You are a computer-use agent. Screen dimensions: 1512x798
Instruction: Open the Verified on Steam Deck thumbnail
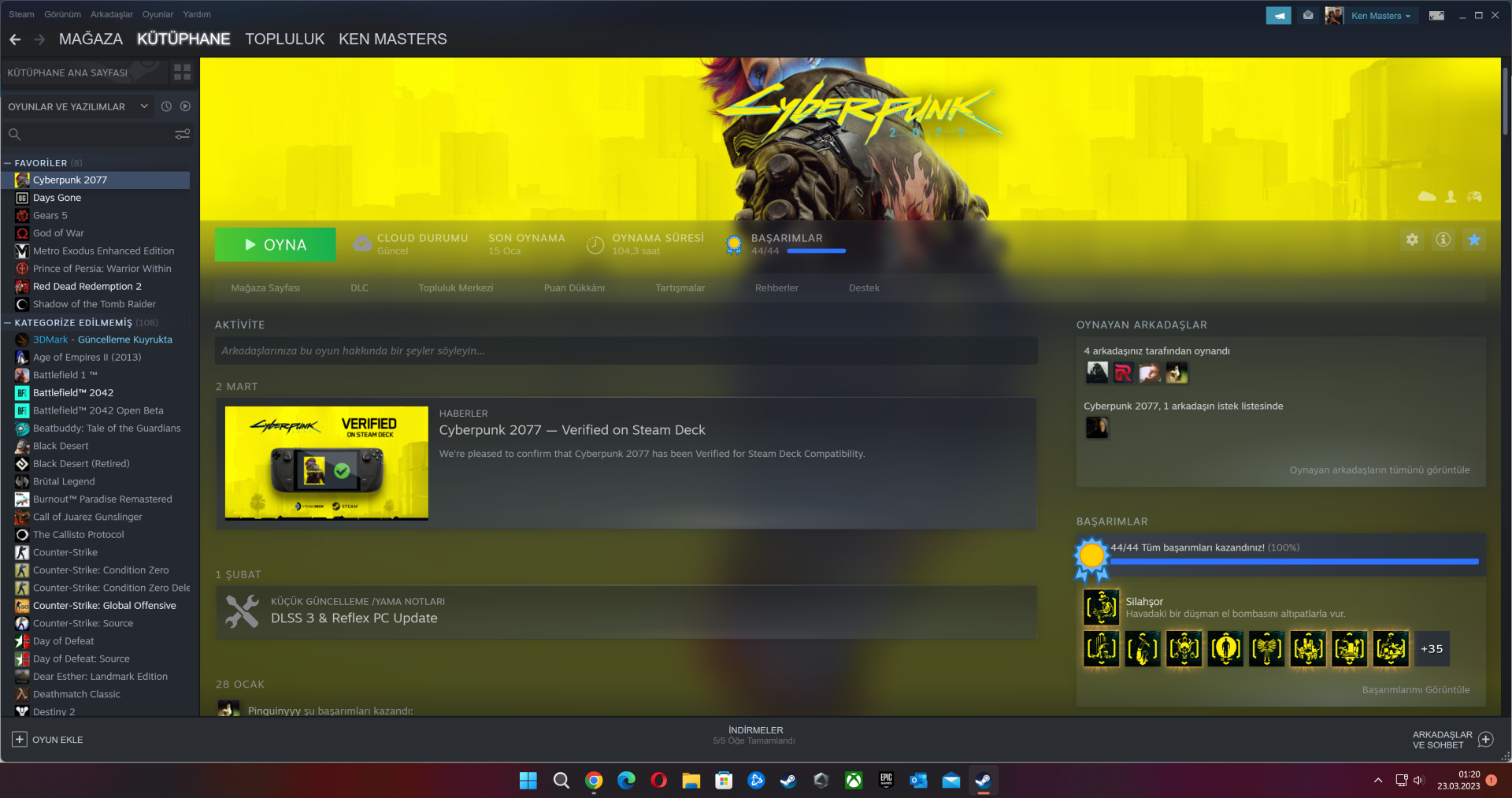click(327, 463)
